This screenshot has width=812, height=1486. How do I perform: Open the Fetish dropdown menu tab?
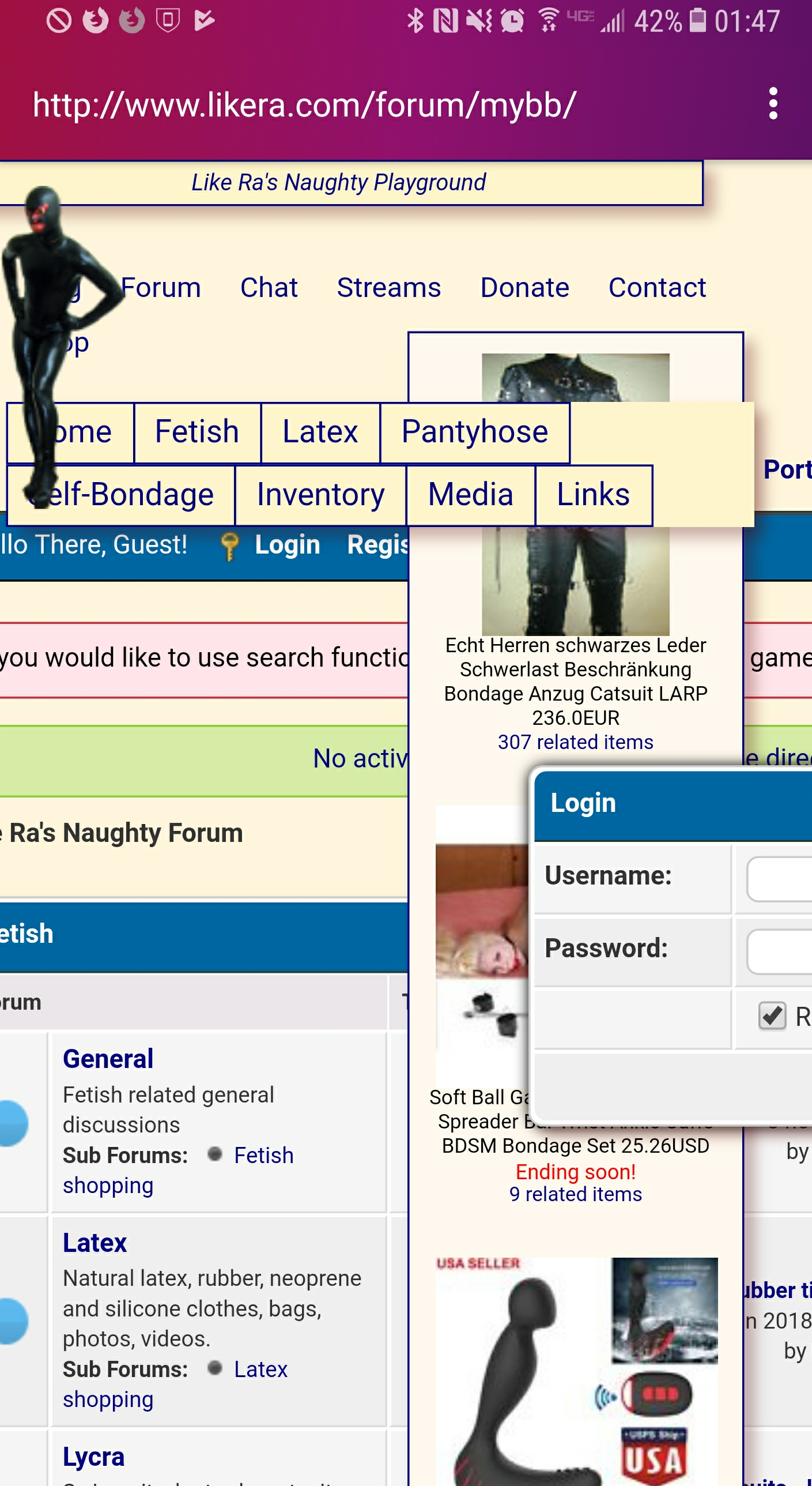click(197, 432)
